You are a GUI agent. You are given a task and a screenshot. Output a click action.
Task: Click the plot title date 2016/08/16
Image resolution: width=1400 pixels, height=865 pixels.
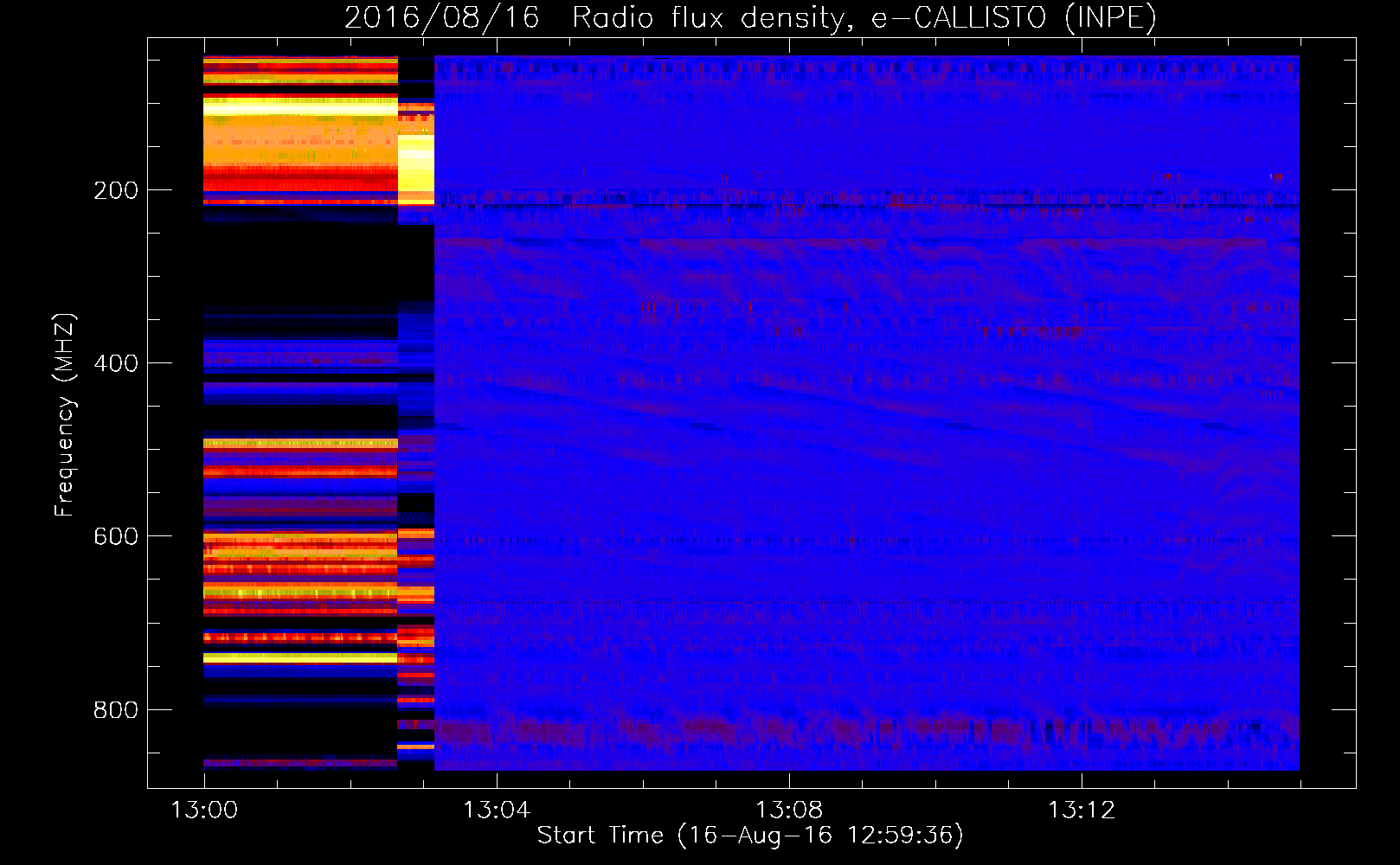[x=442, y=17]
